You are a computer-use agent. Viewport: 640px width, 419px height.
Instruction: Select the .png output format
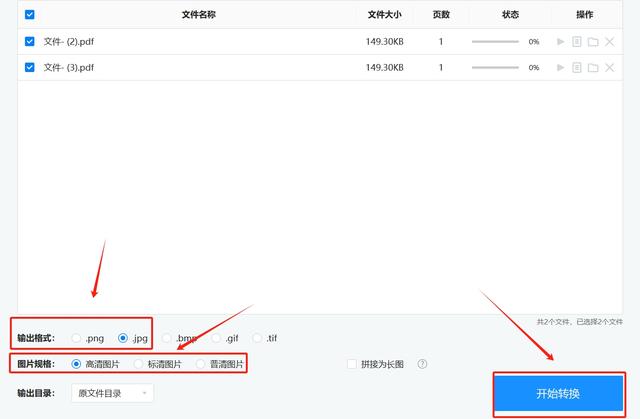[76, 338]
